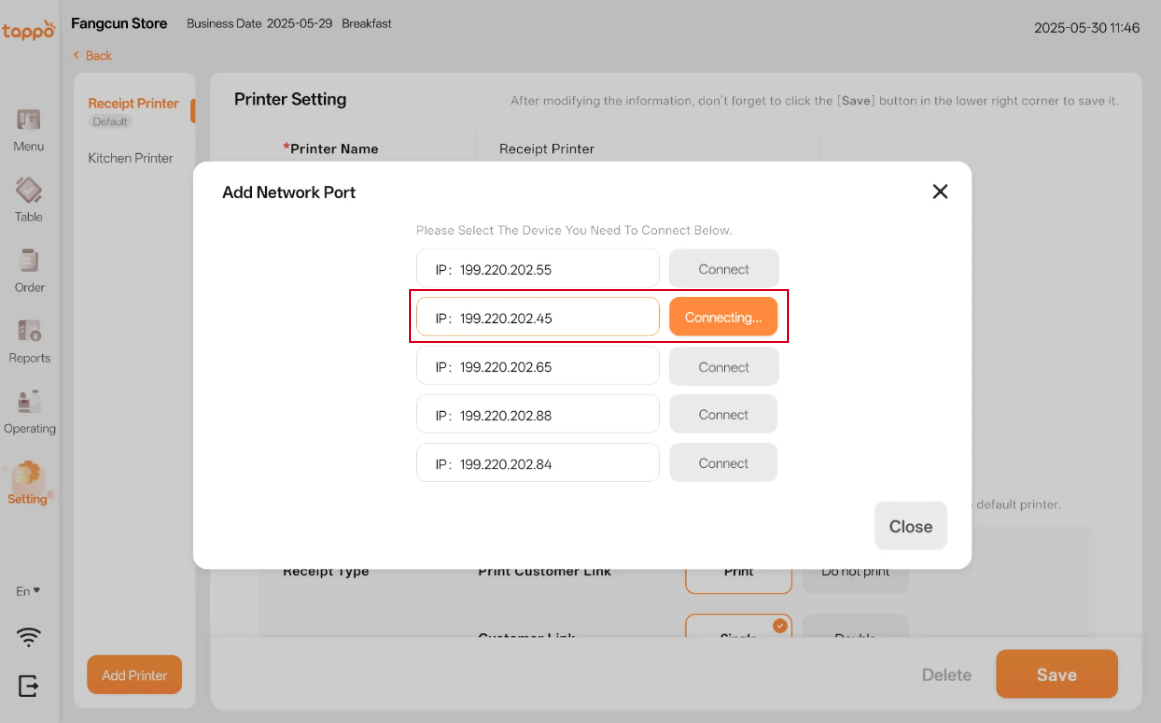Viewport: 1161px width, 723px height.
Task: Expand the En language dropdown
Action: pyautogui.click(x=28, y=591)
